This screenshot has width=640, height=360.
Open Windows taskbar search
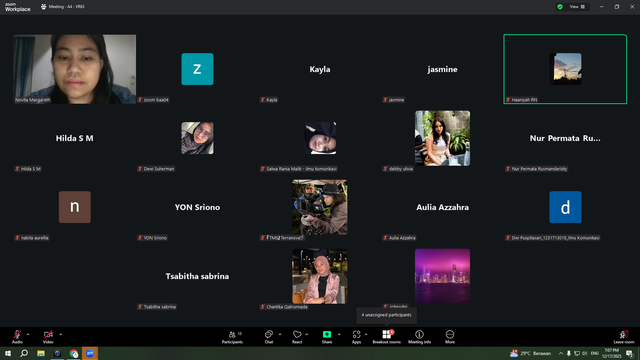[24, 353]
